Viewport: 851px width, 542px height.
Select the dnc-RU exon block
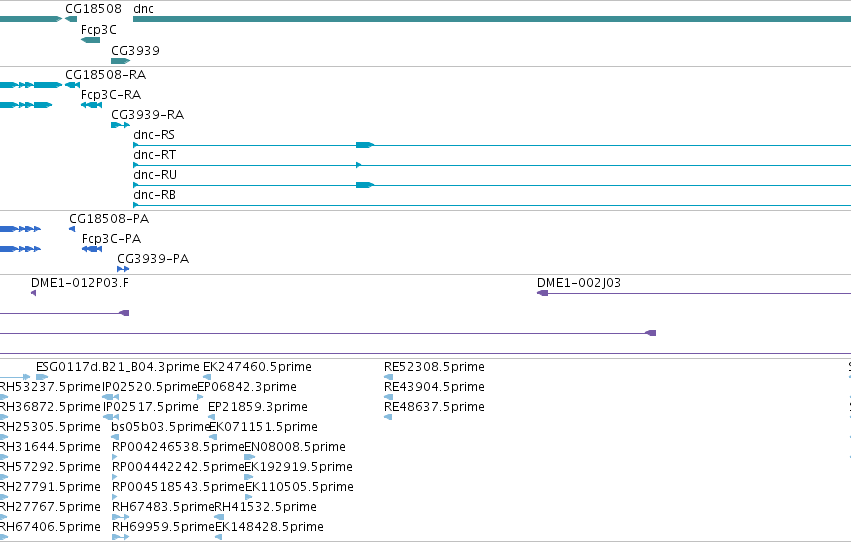click(365, 185)
